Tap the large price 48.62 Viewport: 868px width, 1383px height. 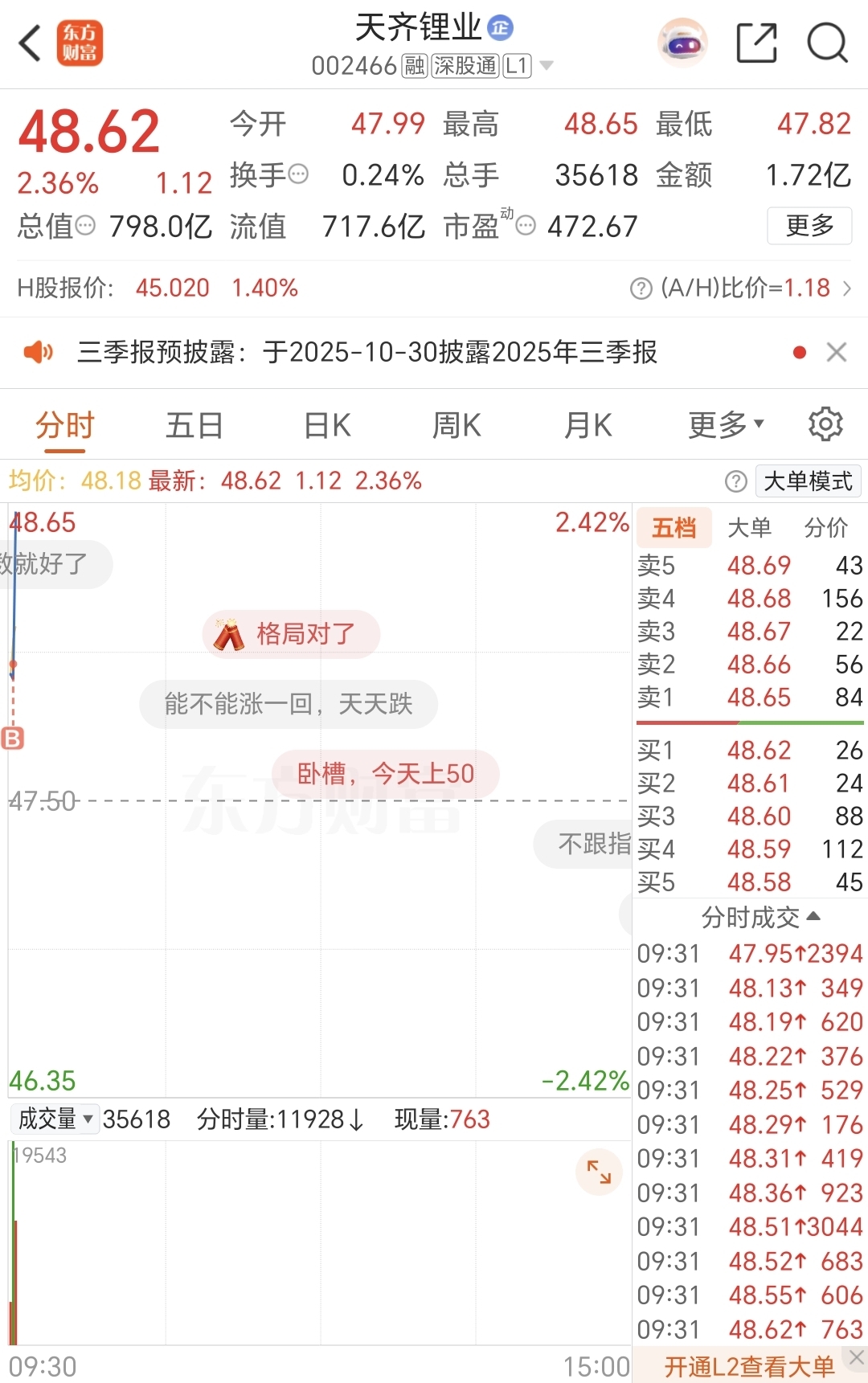(89, 132)
